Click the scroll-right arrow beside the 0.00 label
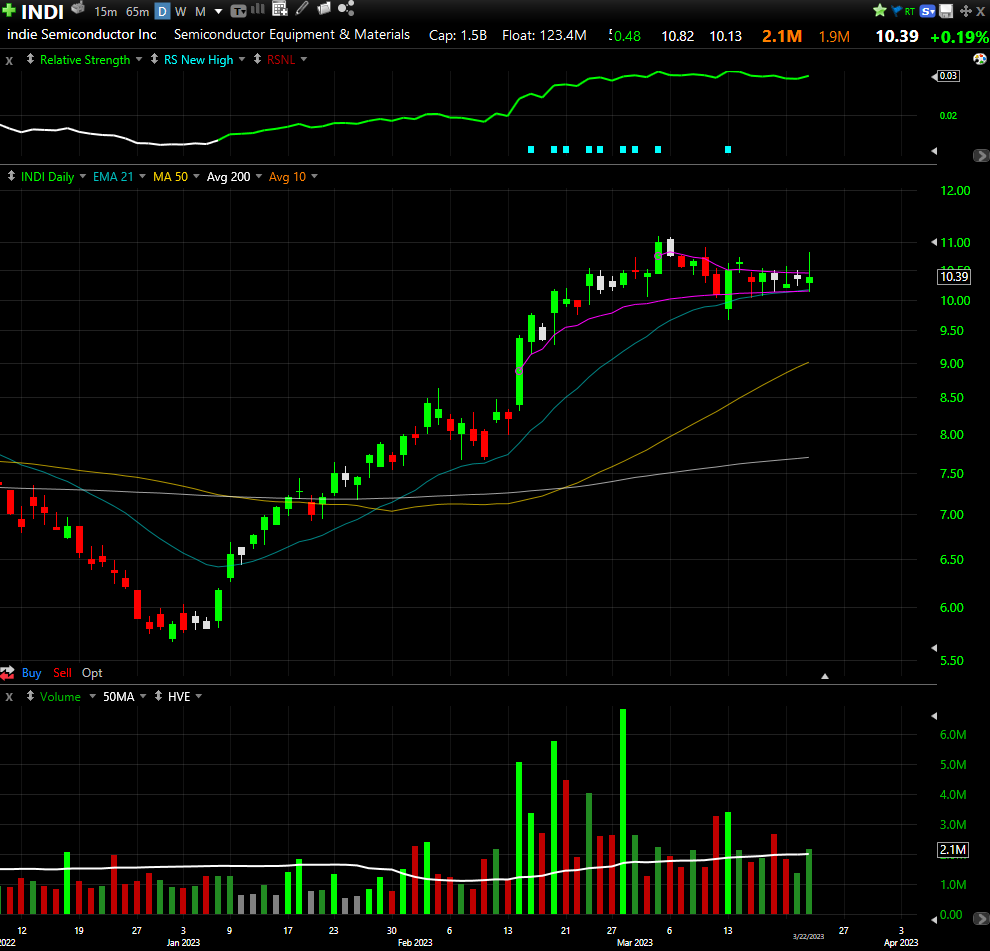The height and width of the screenshot is (951, 990). [x=981, y=918]
